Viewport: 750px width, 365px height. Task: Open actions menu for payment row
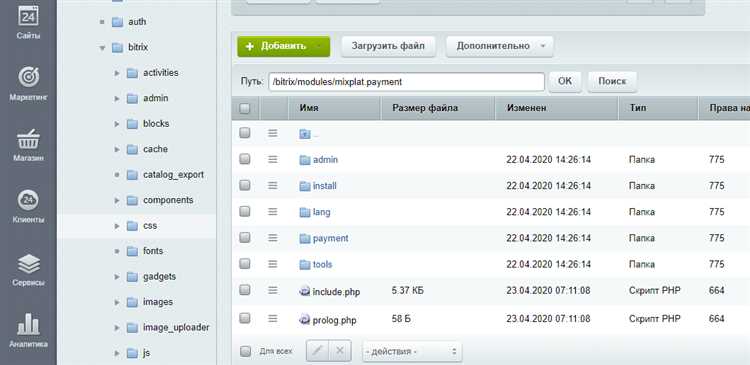273,238
